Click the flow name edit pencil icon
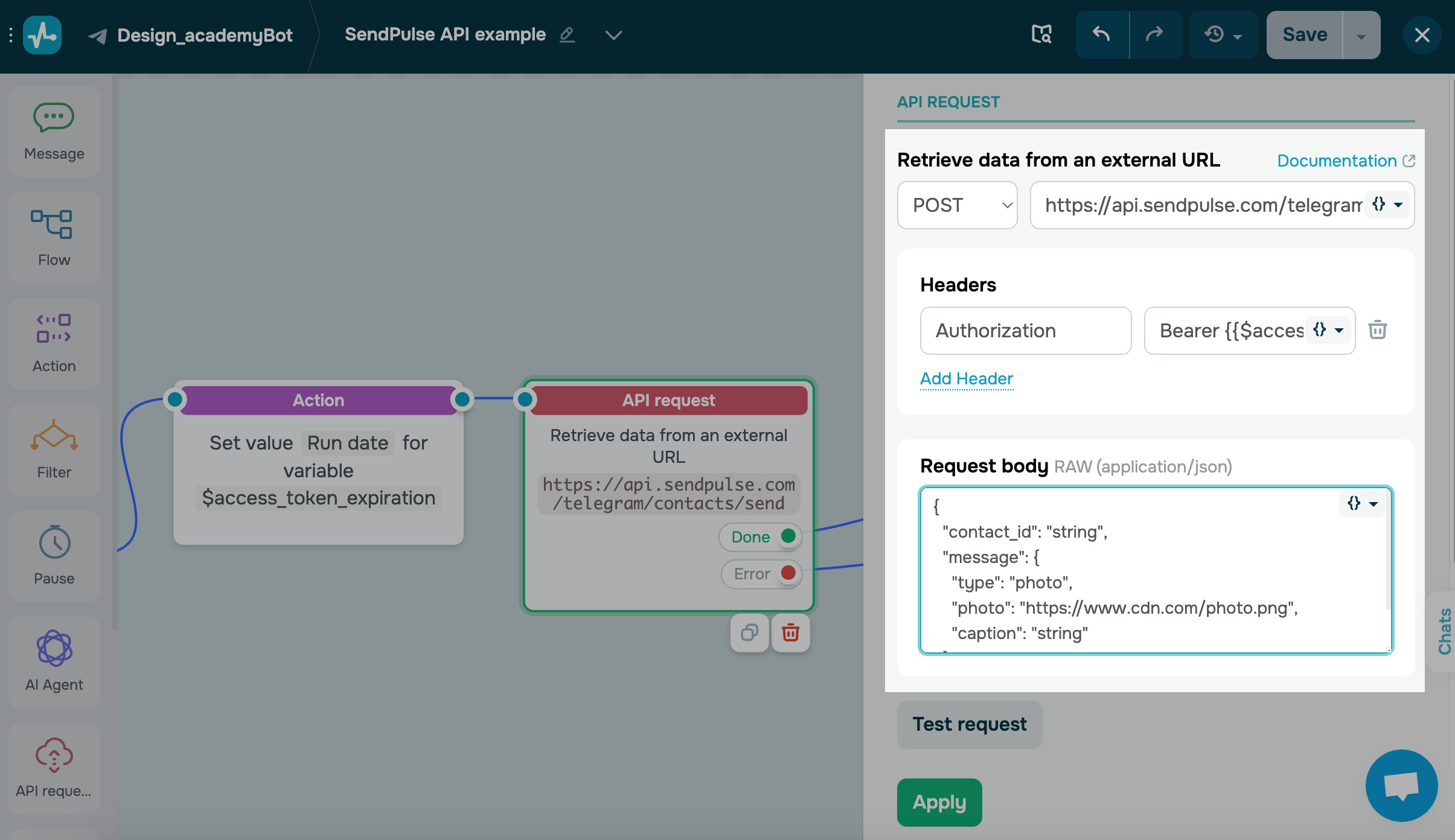Screen dimensions: 1455x840 (x=567, y=35)
